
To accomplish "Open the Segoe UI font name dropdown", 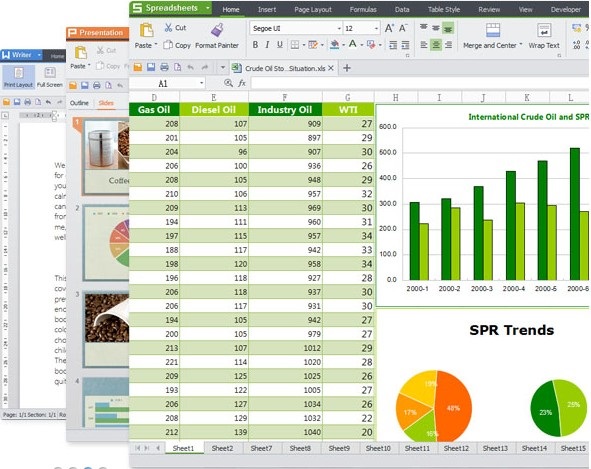I will pyautogui.click(x=339, y=28).
